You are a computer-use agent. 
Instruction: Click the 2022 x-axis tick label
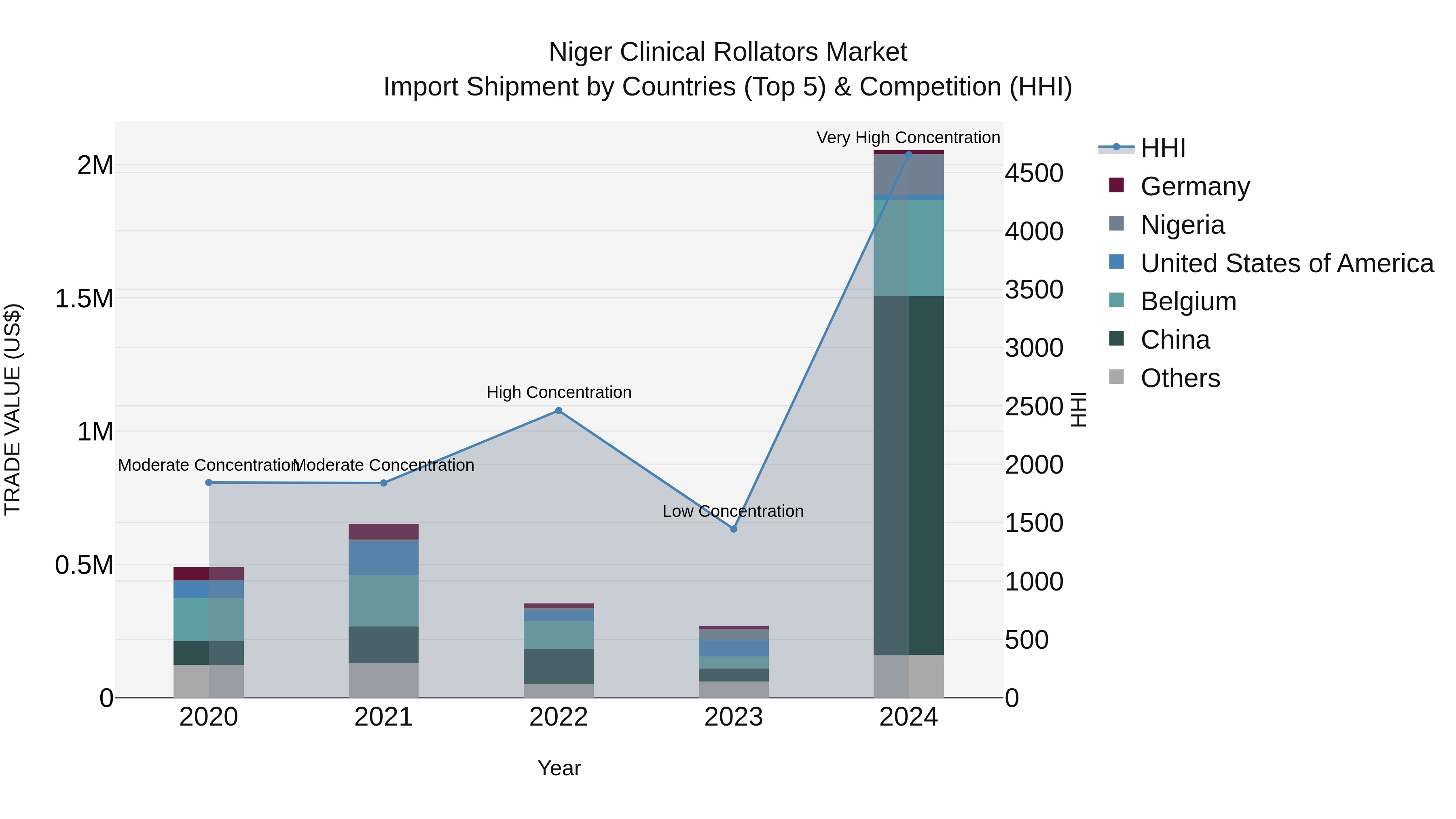[x=559, y=717]
